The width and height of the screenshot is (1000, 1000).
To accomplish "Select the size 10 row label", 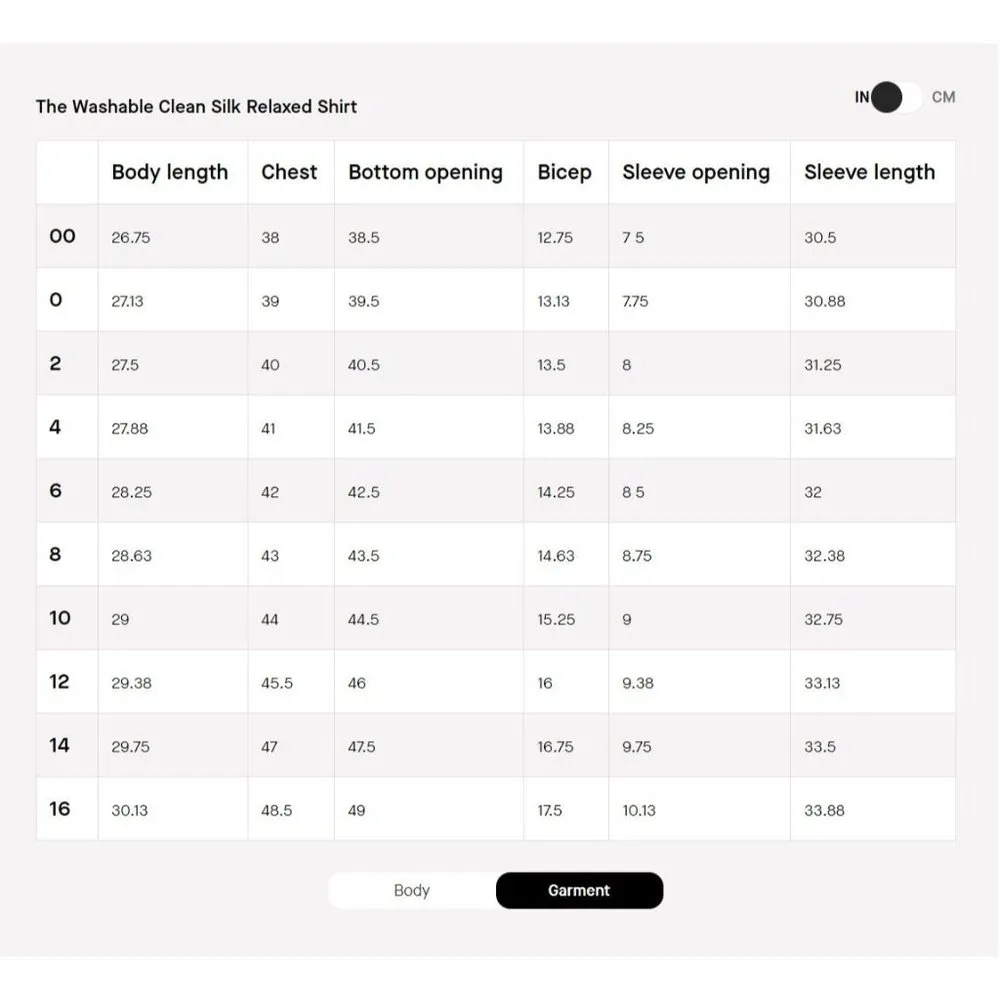I will (x=60, y=618).
